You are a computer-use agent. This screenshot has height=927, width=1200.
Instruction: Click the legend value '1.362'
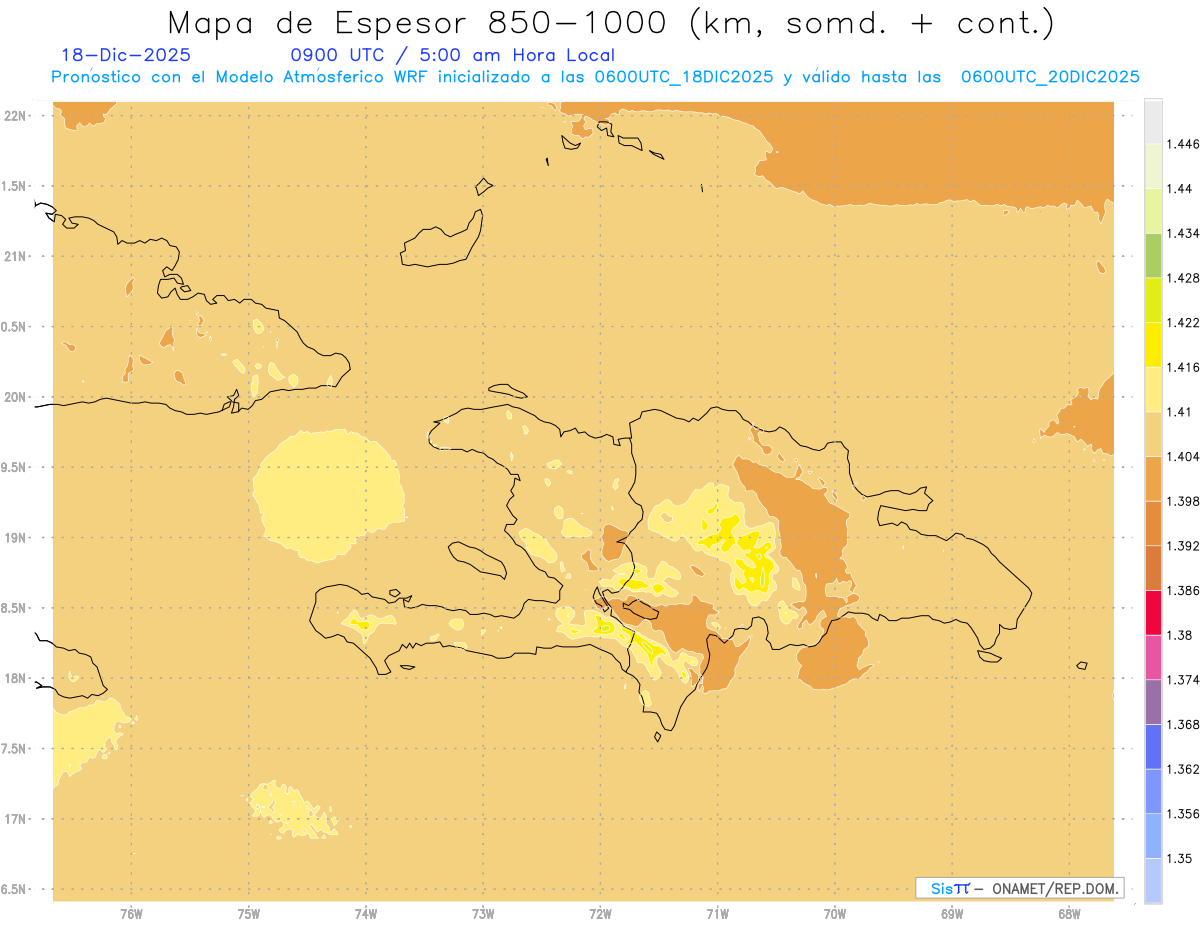(x=1184, y=769)
